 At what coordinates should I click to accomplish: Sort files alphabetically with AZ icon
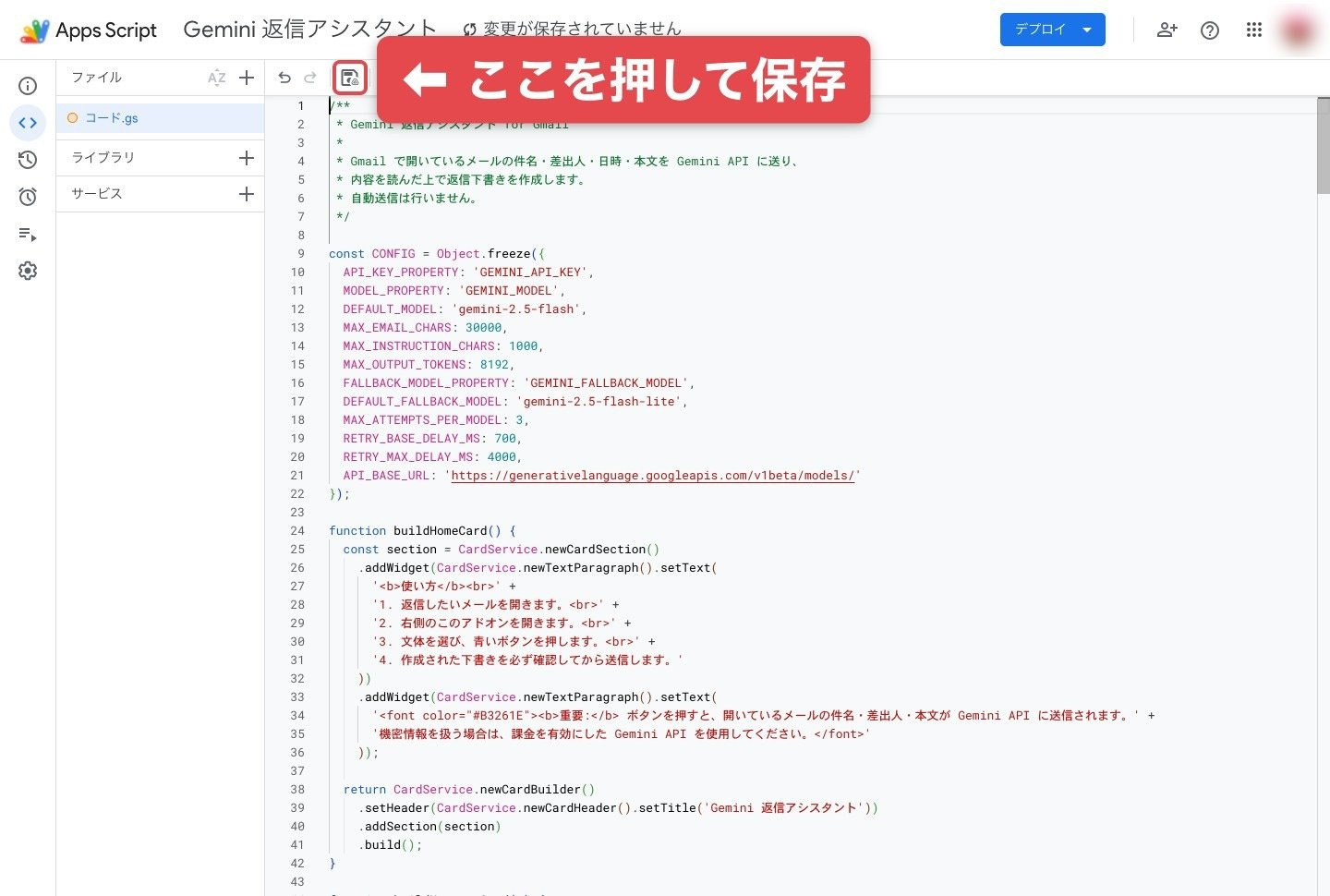[217, 79]
